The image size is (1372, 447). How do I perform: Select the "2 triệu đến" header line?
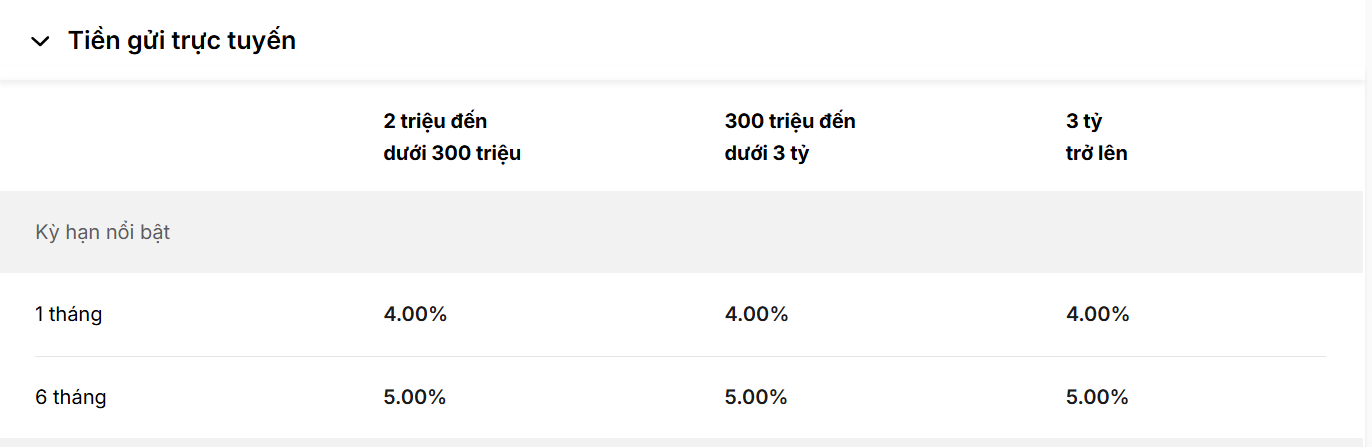coord(435,122)
